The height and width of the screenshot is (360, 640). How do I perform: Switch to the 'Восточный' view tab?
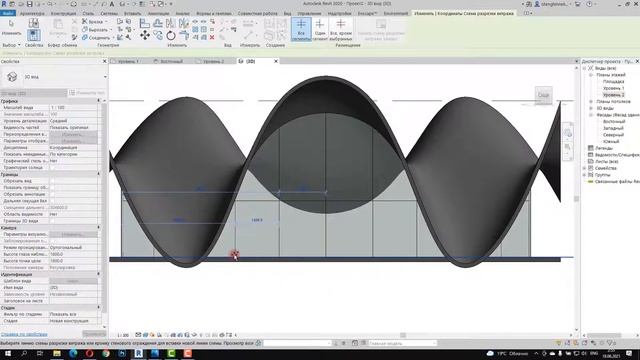[171, 61]
